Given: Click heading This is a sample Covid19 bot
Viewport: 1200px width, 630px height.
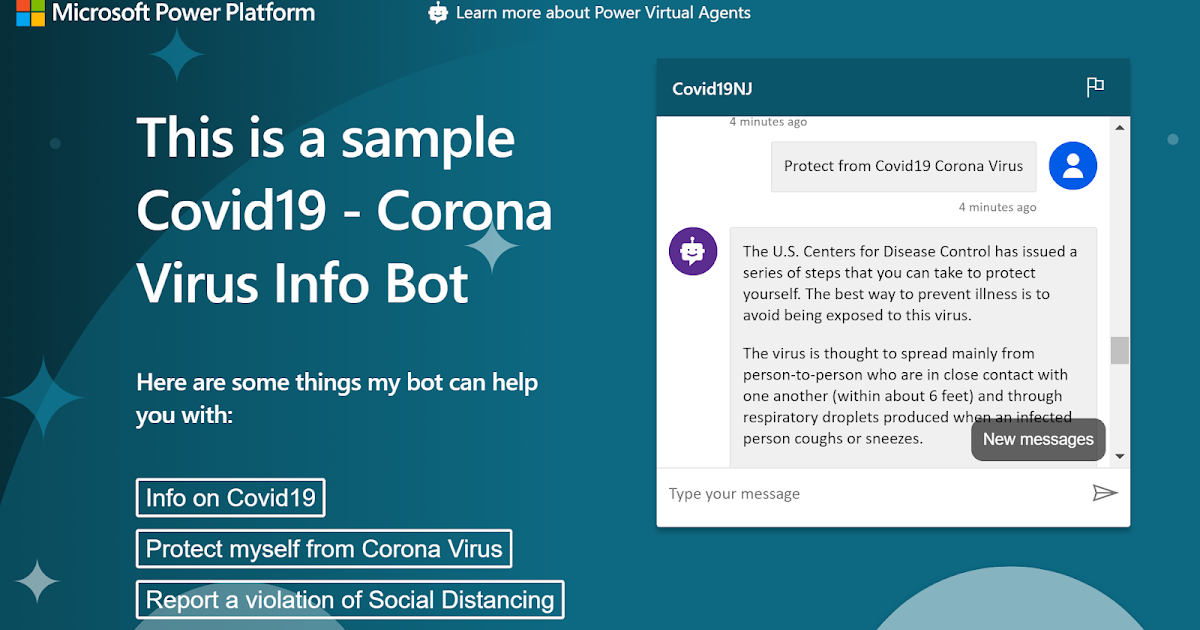Looking at the screenshot, I should point(344,210).
